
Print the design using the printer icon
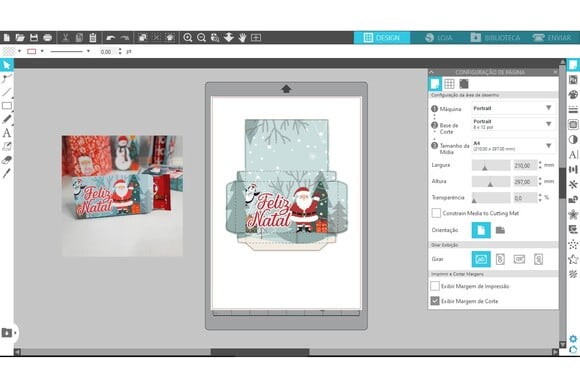(x=47, y=37)
